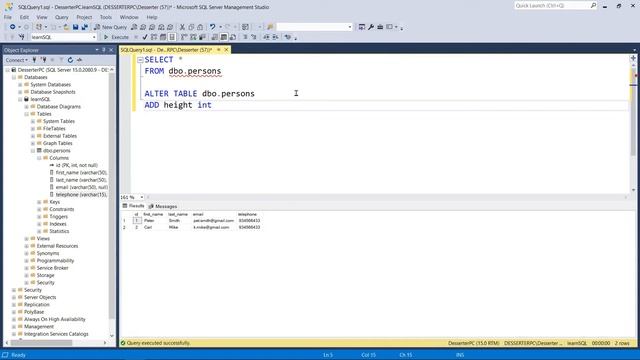Select the Server Objects node

pyautogui.click(x=40, y=298)
